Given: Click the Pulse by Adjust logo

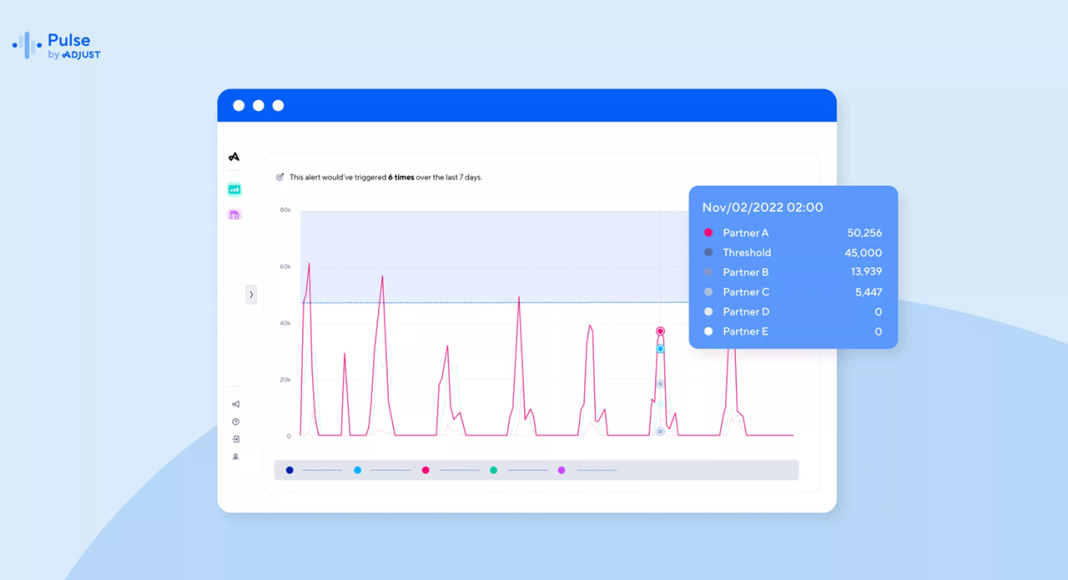Looking at the screenshot, I should [57, 46].
